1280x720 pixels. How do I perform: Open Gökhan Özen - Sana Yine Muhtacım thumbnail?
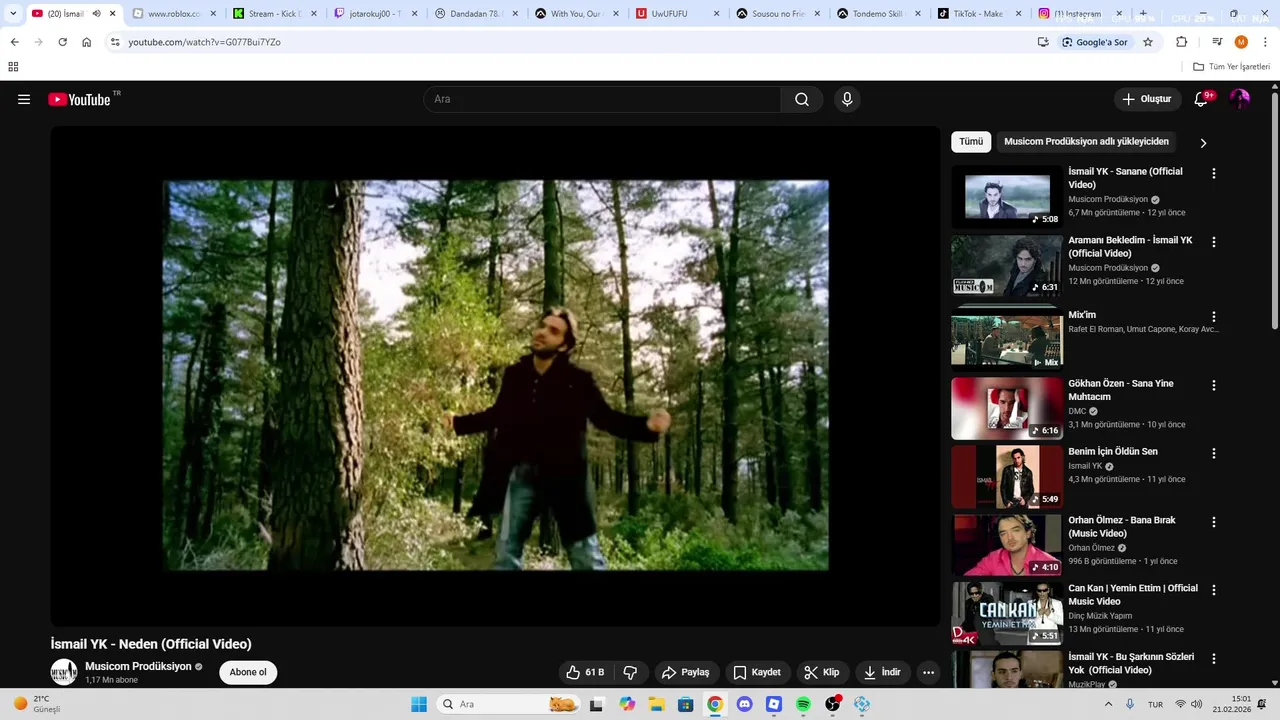click(x=1007, y=408)
